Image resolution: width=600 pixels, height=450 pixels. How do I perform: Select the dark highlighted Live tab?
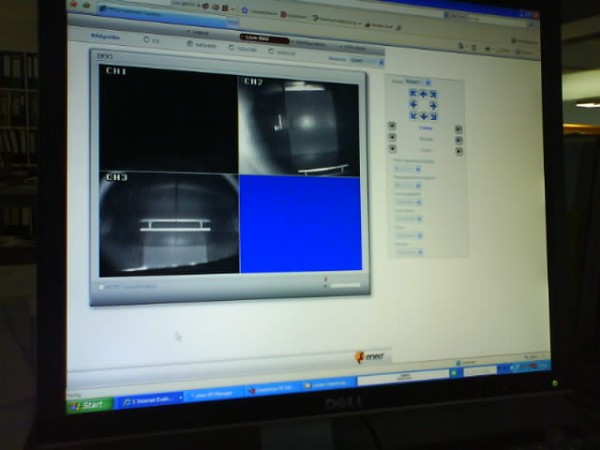(x=264, y=38)
